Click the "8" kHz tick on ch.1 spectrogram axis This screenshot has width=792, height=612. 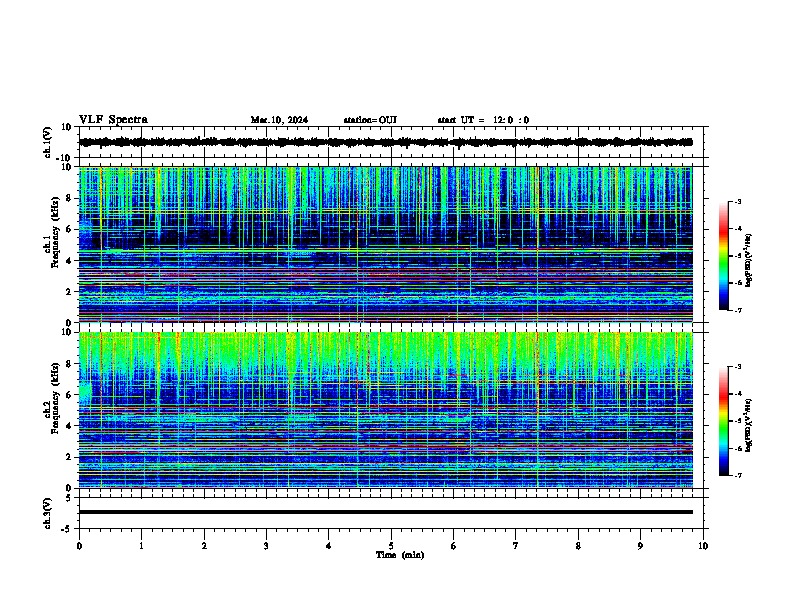pos(70,198)
